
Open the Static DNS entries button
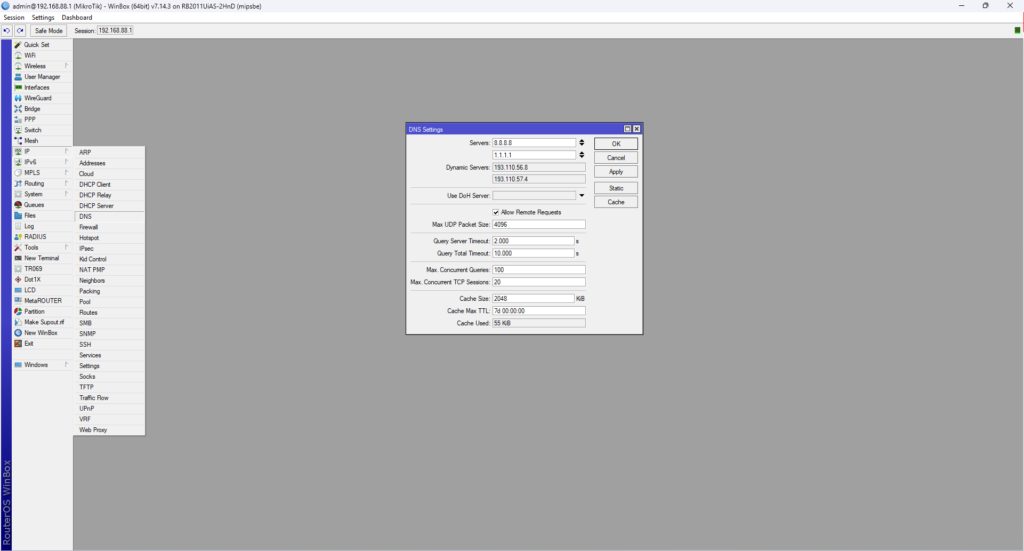[x=615, y=188]
